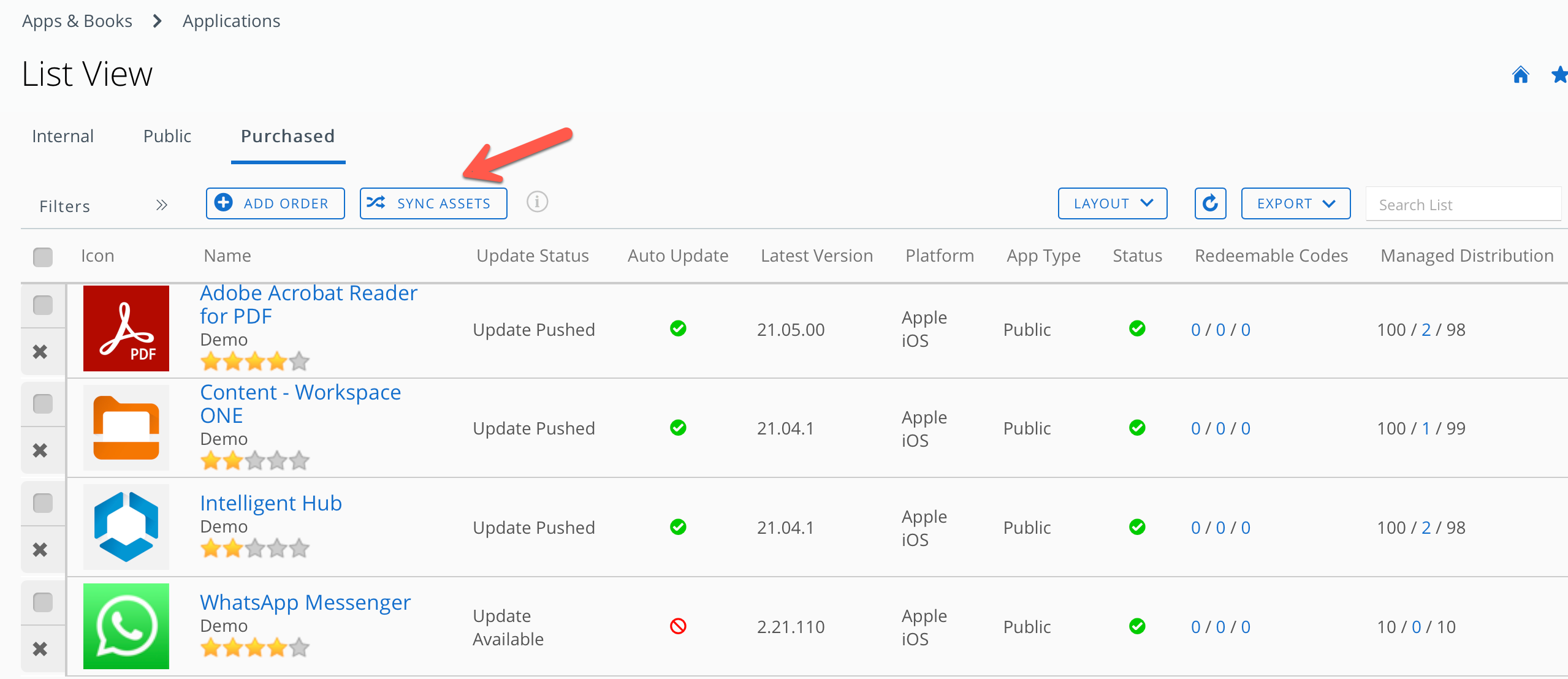Open the Layout dropdown
Screen dimensions: 1568x679
[x=1112, y=203]
